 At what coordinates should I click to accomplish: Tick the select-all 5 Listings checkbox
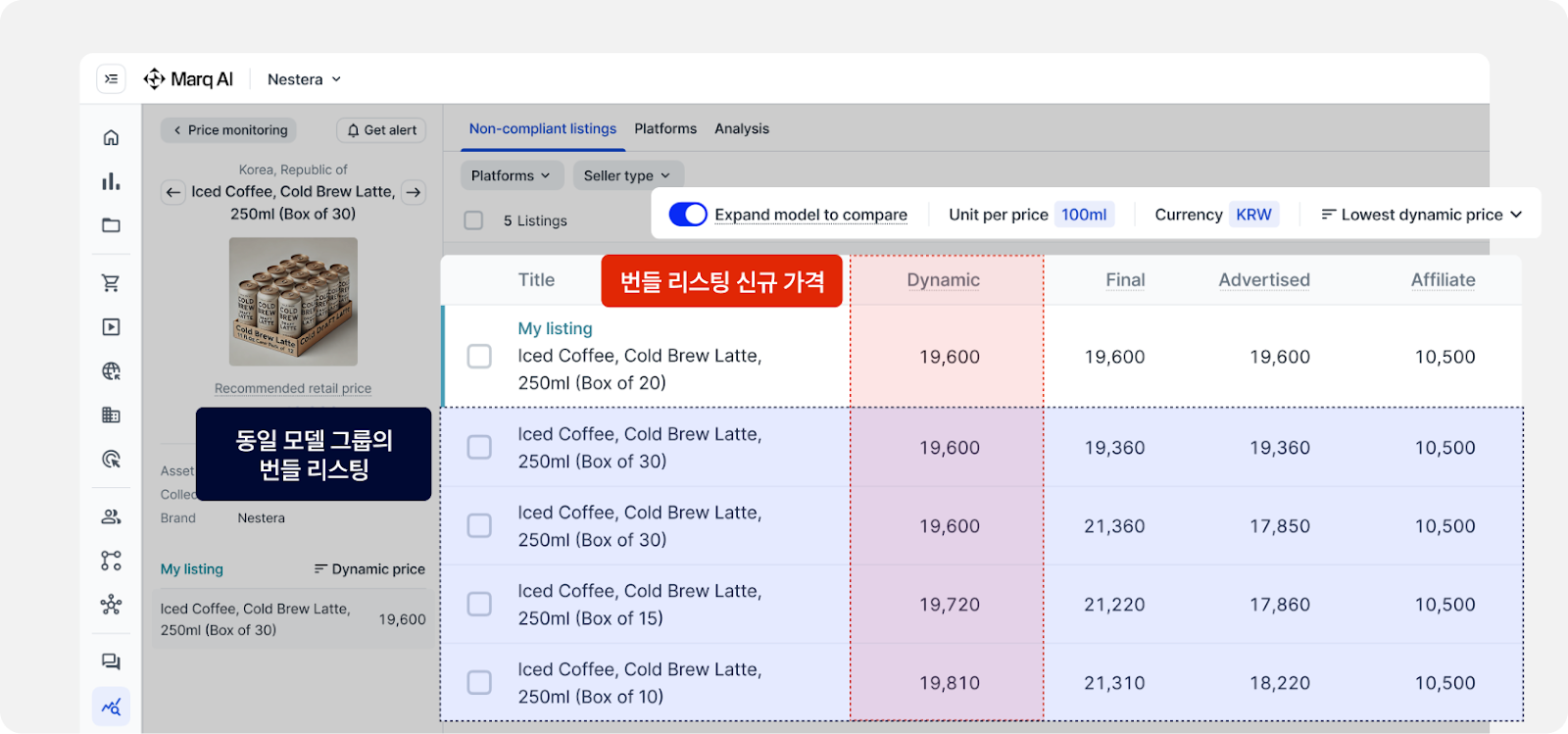coord(473,220)
